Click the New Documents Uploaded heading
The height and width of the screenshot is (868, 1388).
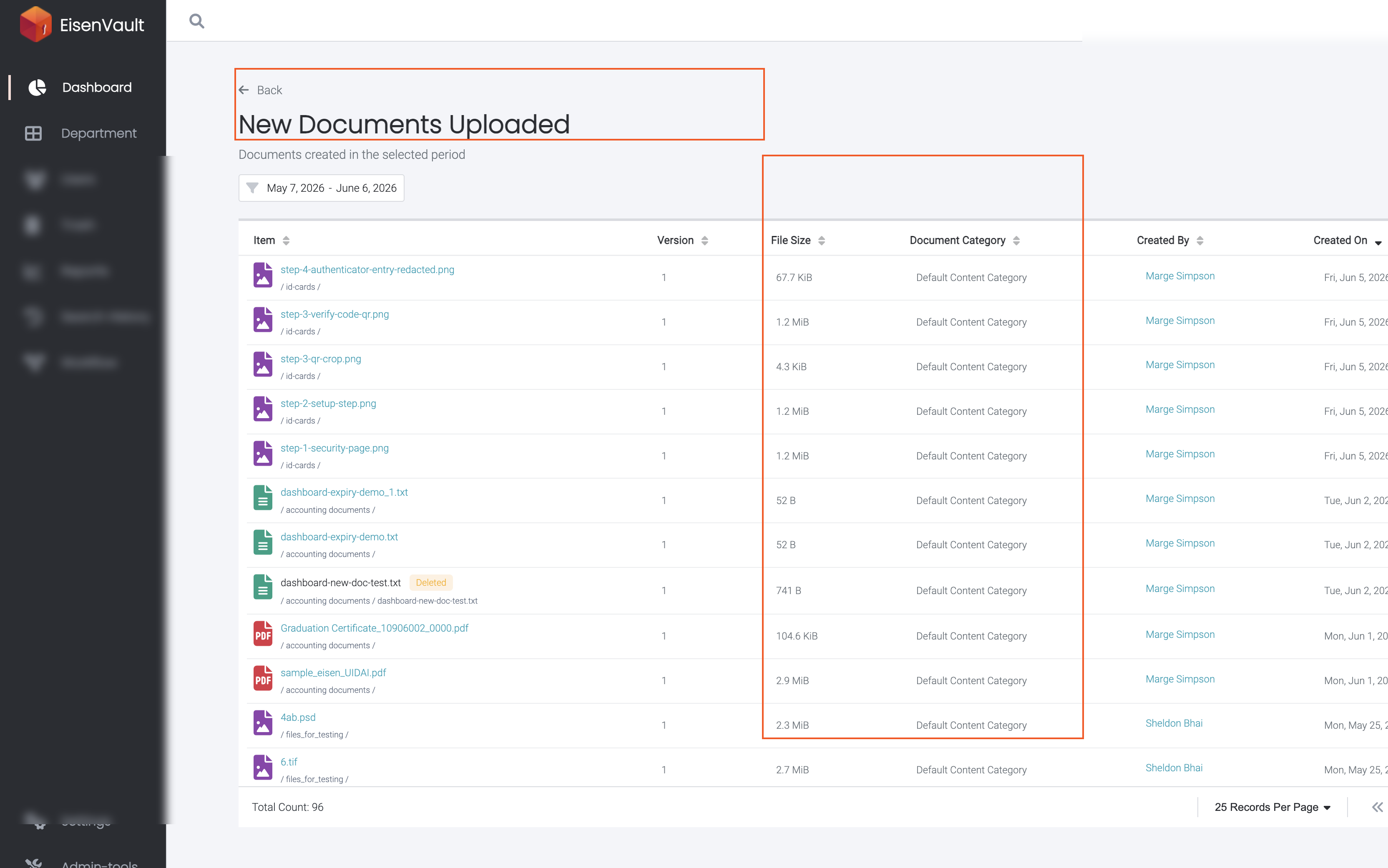(404, 125)
